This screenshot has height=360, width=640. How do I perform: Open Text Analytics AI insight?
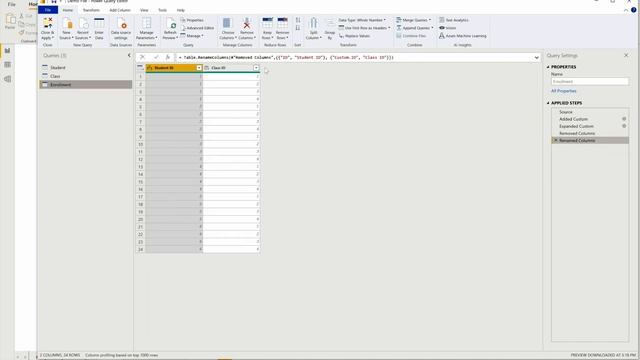454,20
